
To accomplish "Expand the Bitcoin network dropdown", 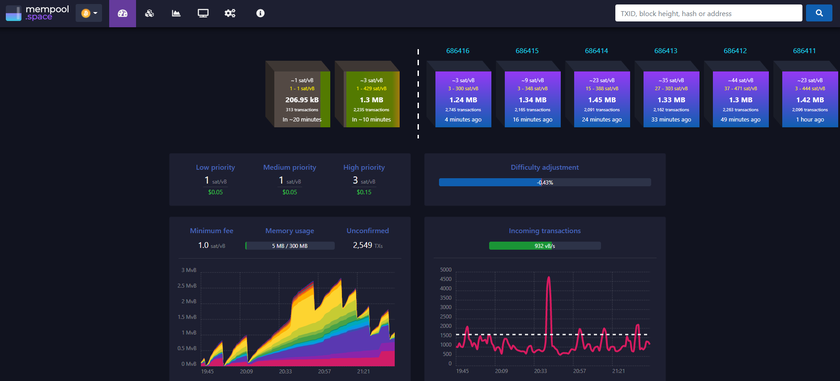I will [x=89, y=13].
